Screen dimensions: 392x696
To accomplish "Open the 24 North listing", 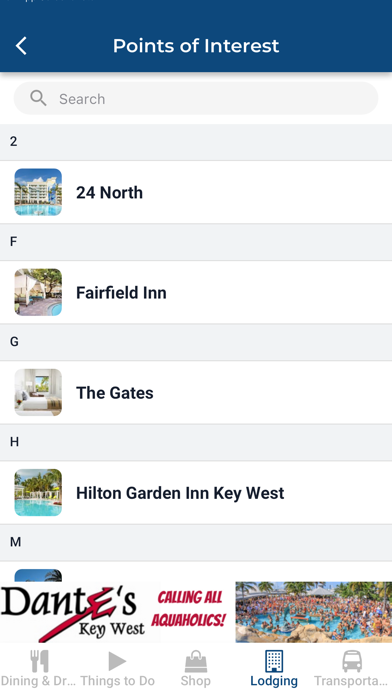I will pos(196,192).
